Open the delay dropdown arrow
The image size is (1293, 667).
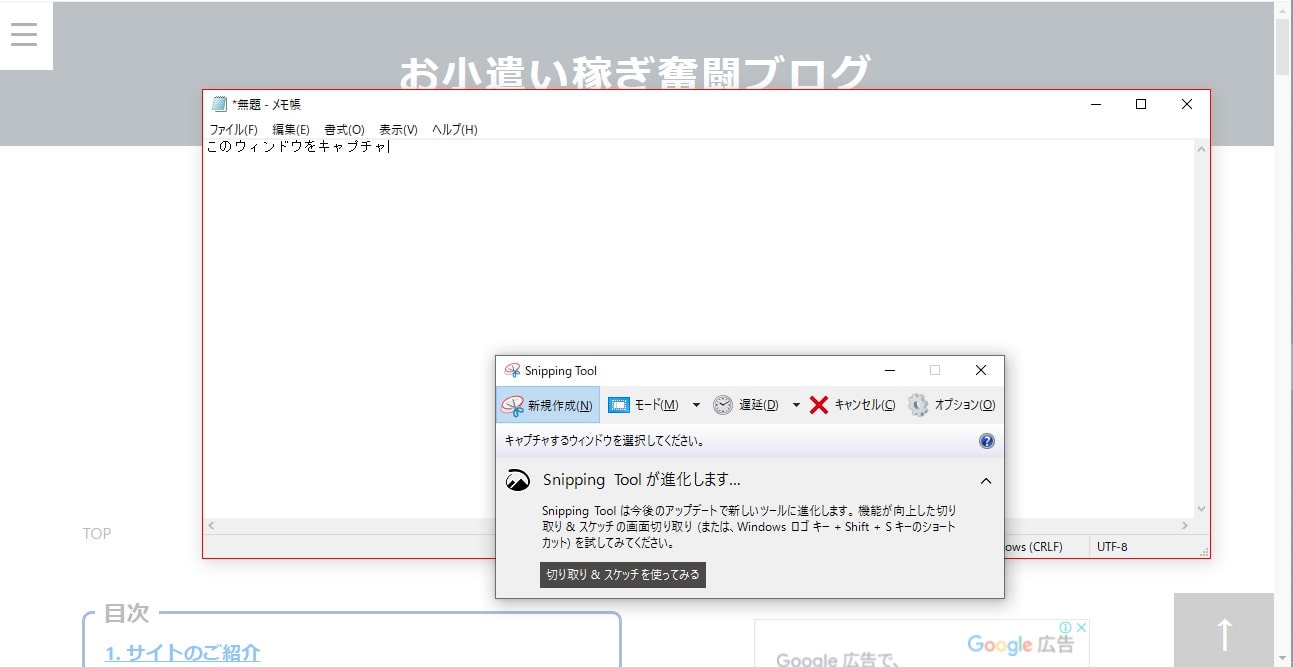coord(796,405)
